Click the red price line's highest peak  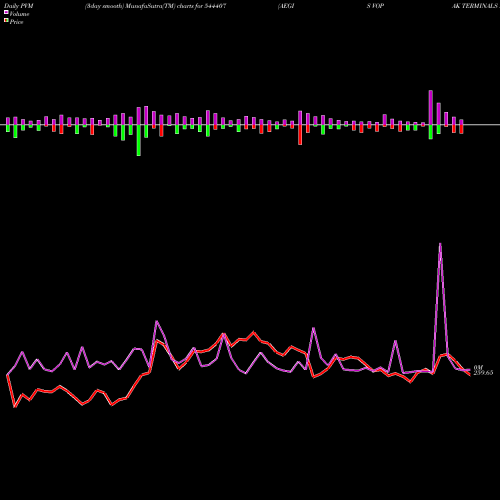point(254,332)
